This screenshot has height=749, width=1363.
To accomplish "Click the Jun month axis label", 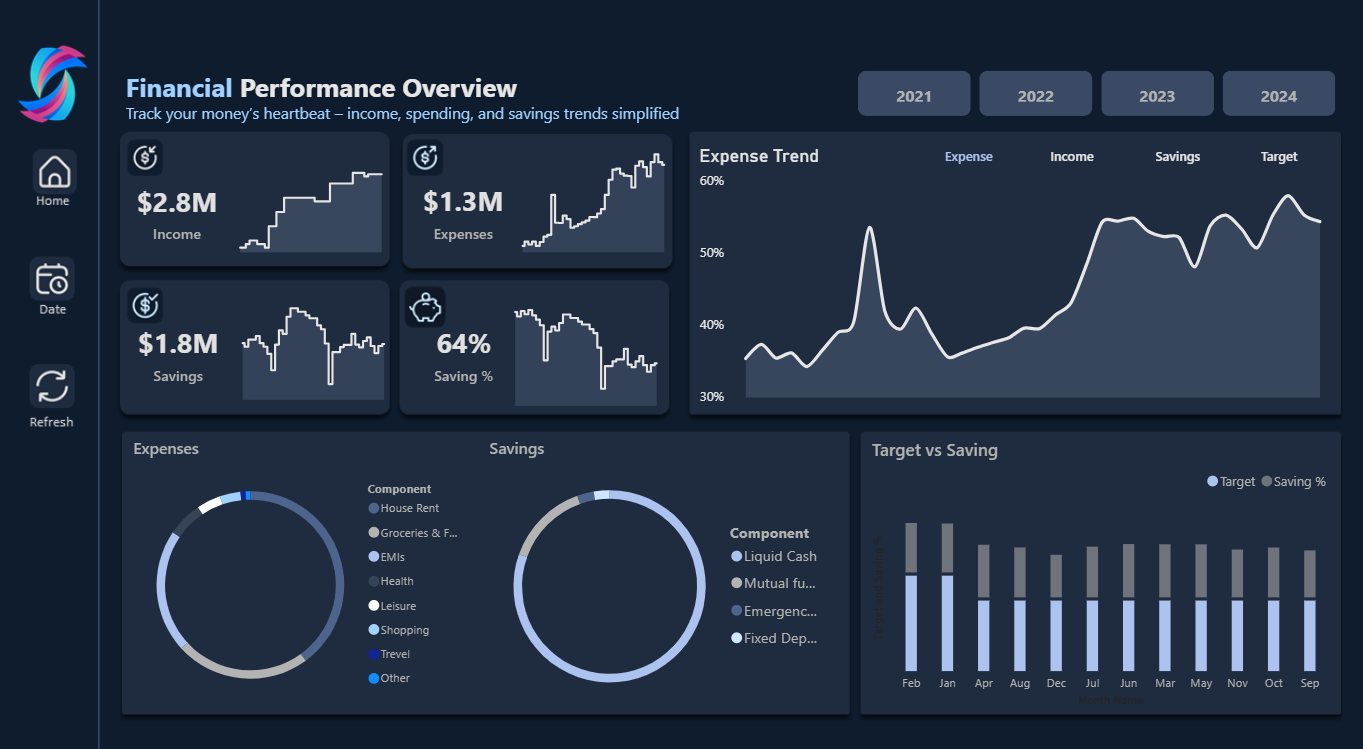I will (1129, 683).
